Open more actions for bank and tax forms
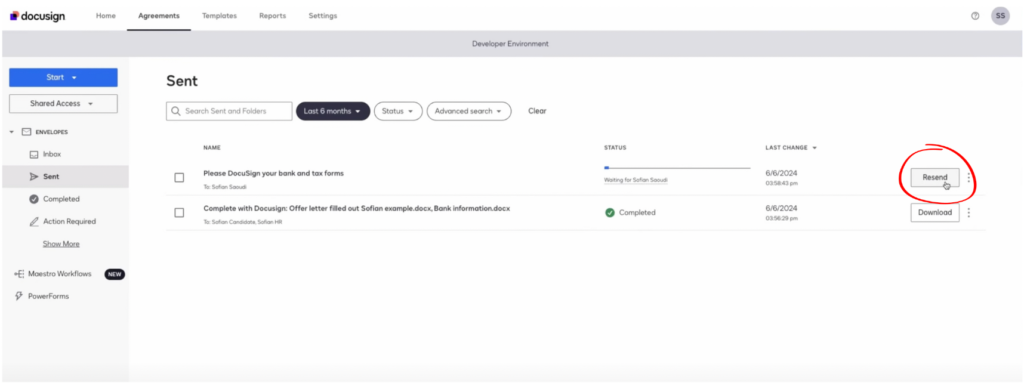Image resolution: width=1024 pixels, height=383 pixels. (x=968, y=177)
